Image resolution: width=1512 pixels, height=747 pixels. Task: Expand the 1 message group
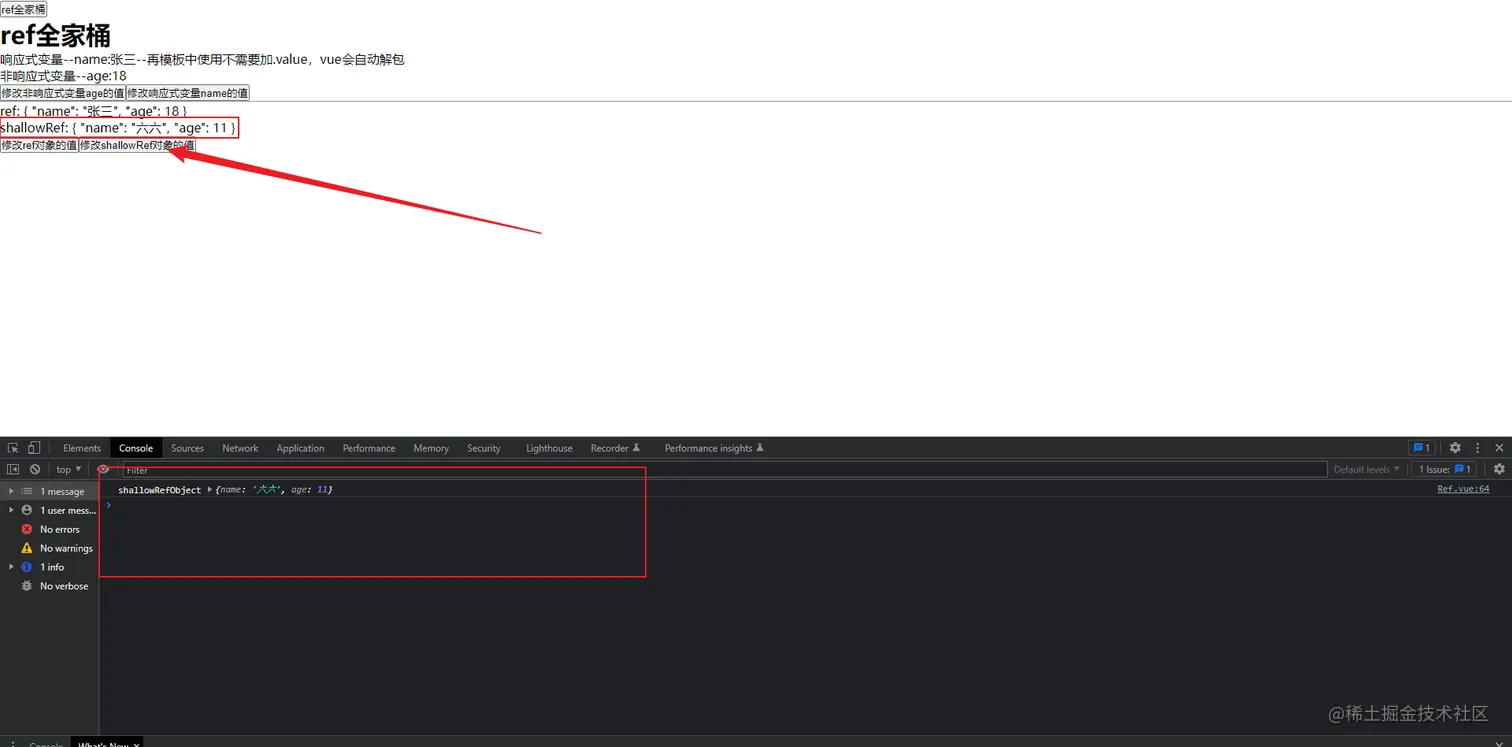coord(11,491)
